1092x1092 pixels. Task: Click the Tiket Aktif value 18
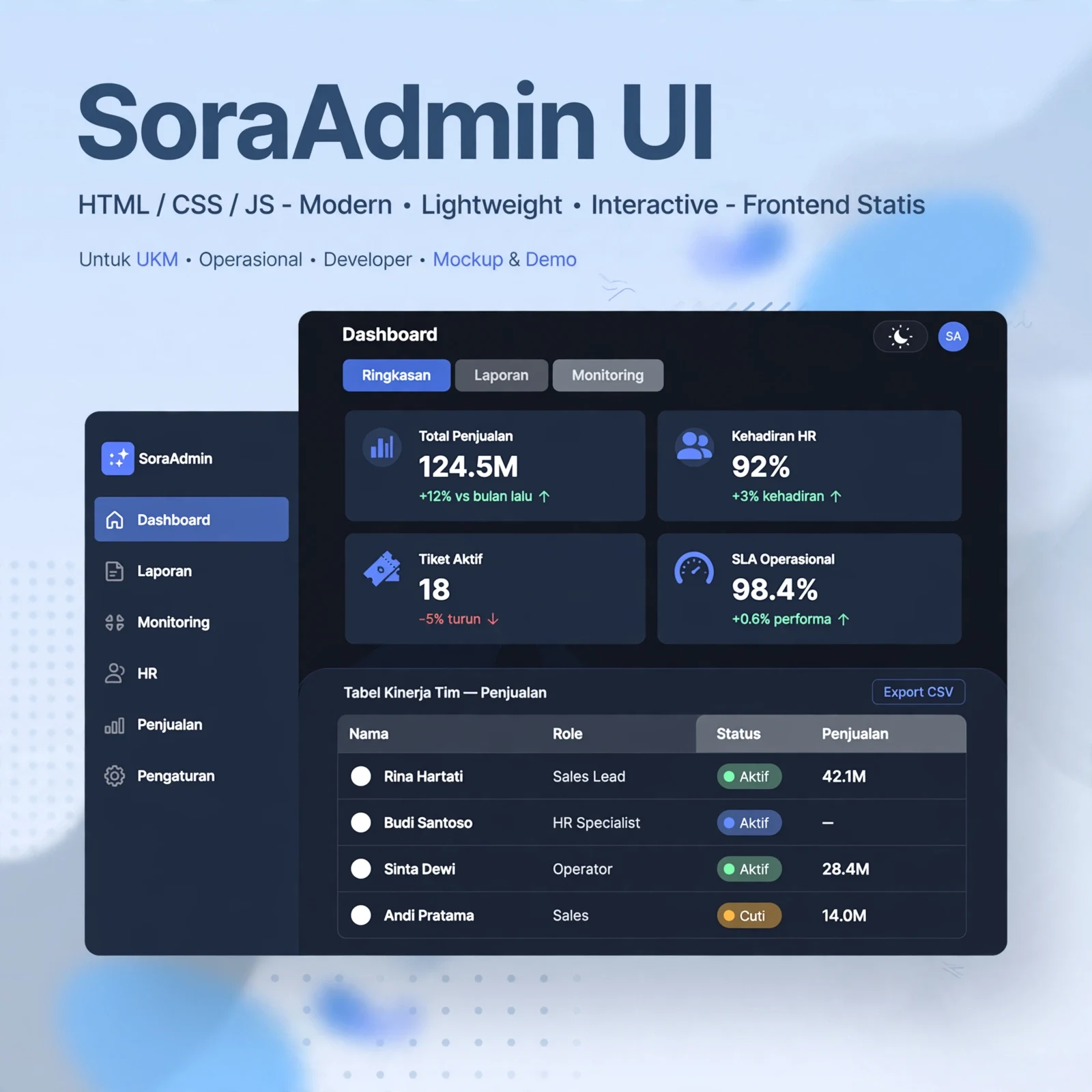click(x=434, y=590)
